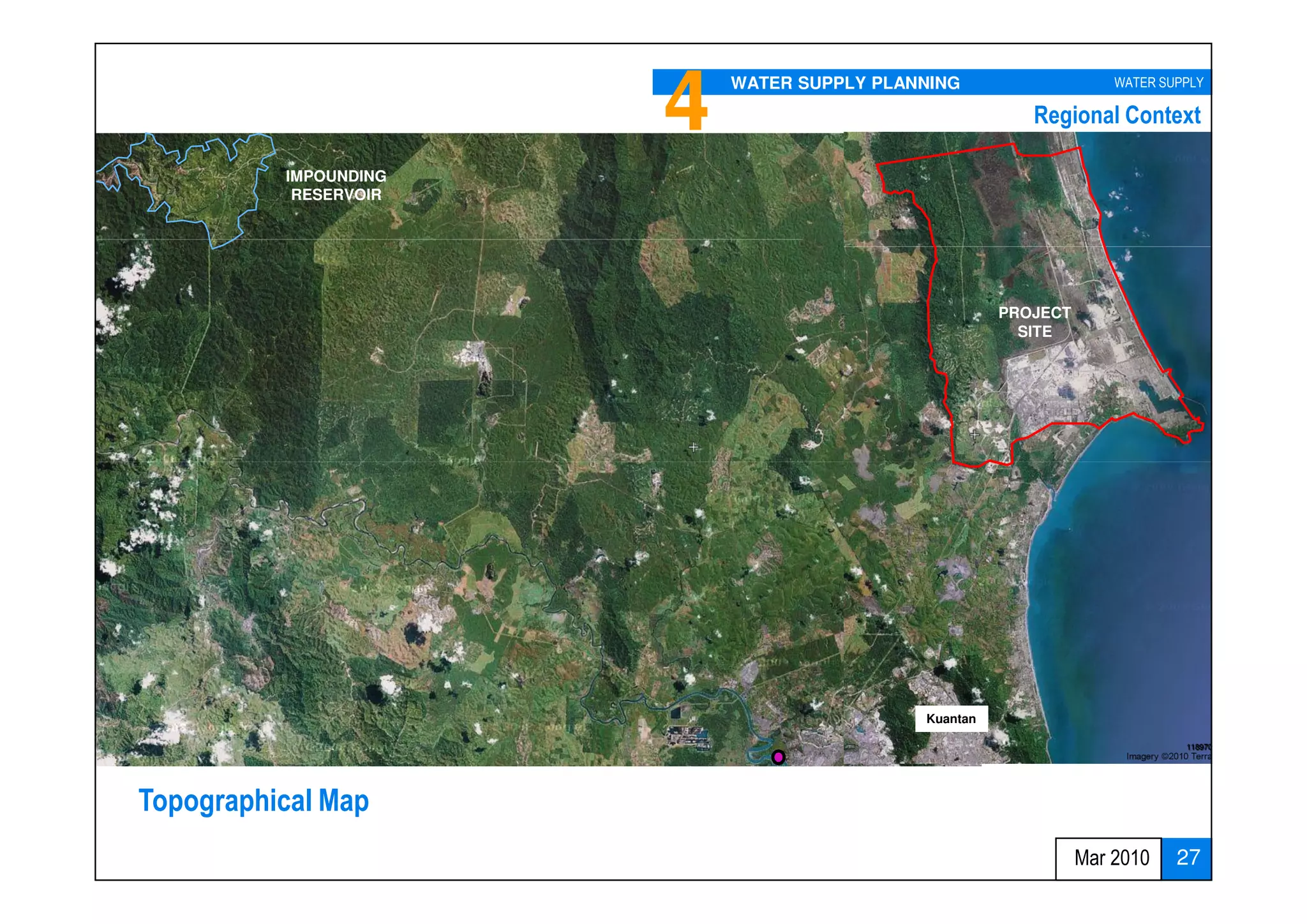Click the WATER SUPPLY PLANNING header
1307x924 pixels.
pos(845,83)
